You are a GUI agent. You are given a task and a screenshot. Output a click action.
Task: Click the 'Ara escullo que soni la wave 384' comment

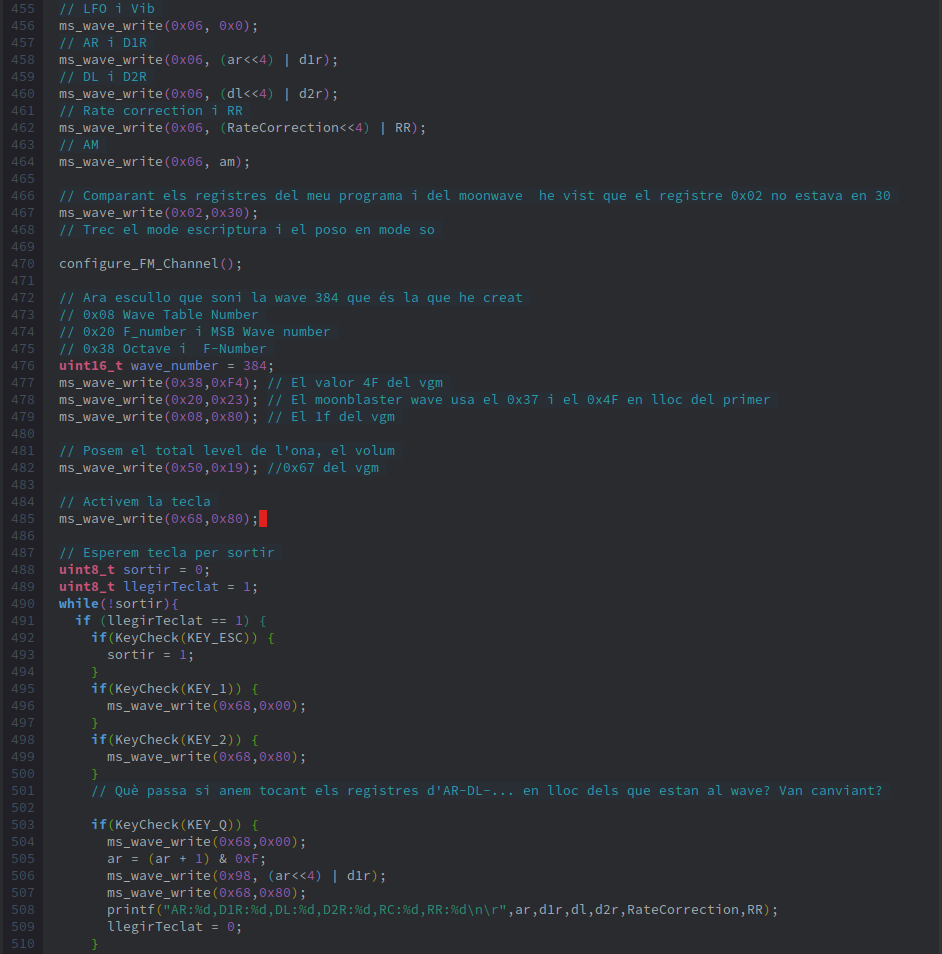pyautogui.click(x=291, y=298)
